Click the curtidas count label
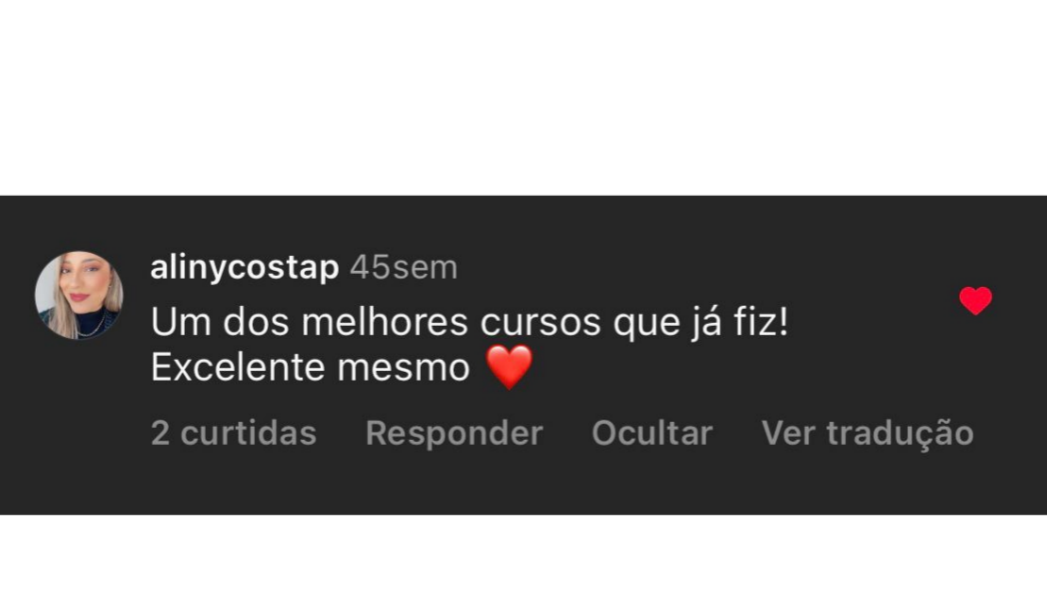The height and width of the screenshot is (607, 1047). tap(248, 433)
